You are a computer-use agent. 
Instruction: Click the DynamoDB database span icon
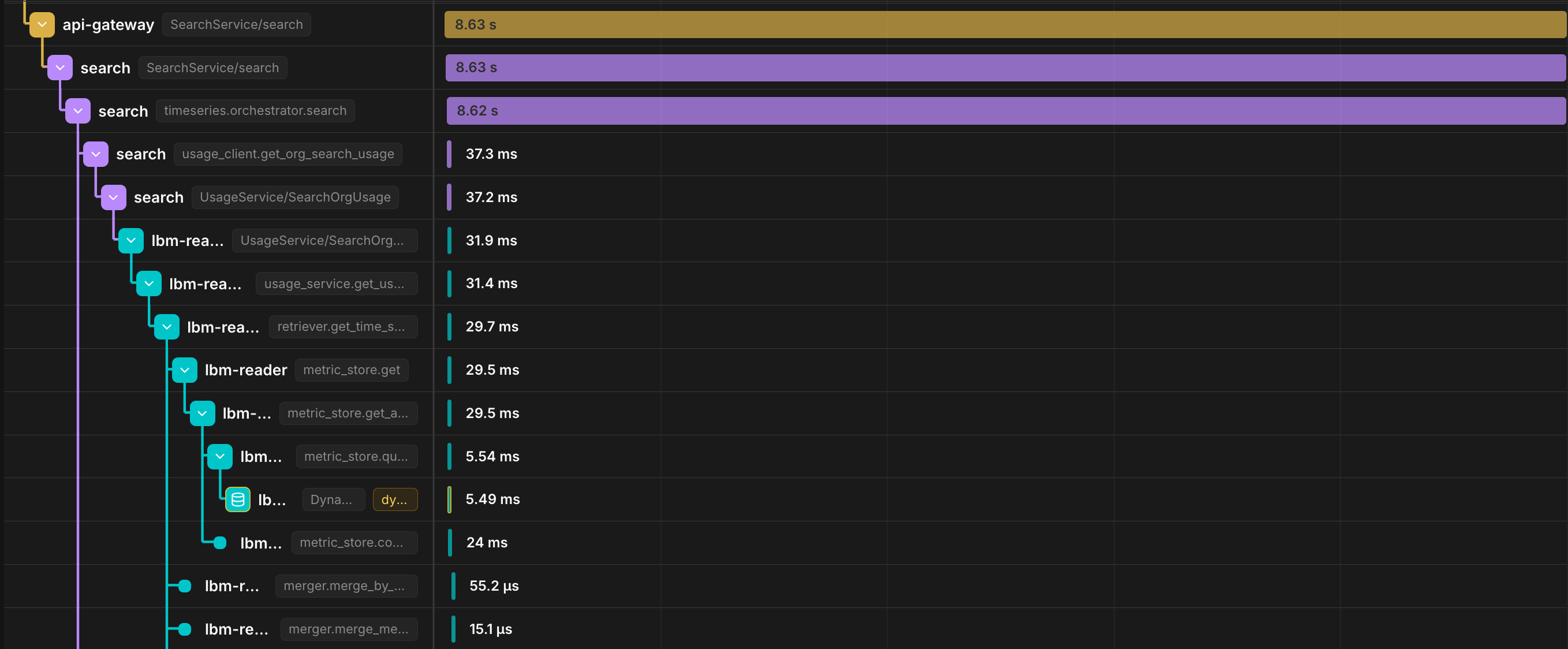click(237, 500)
